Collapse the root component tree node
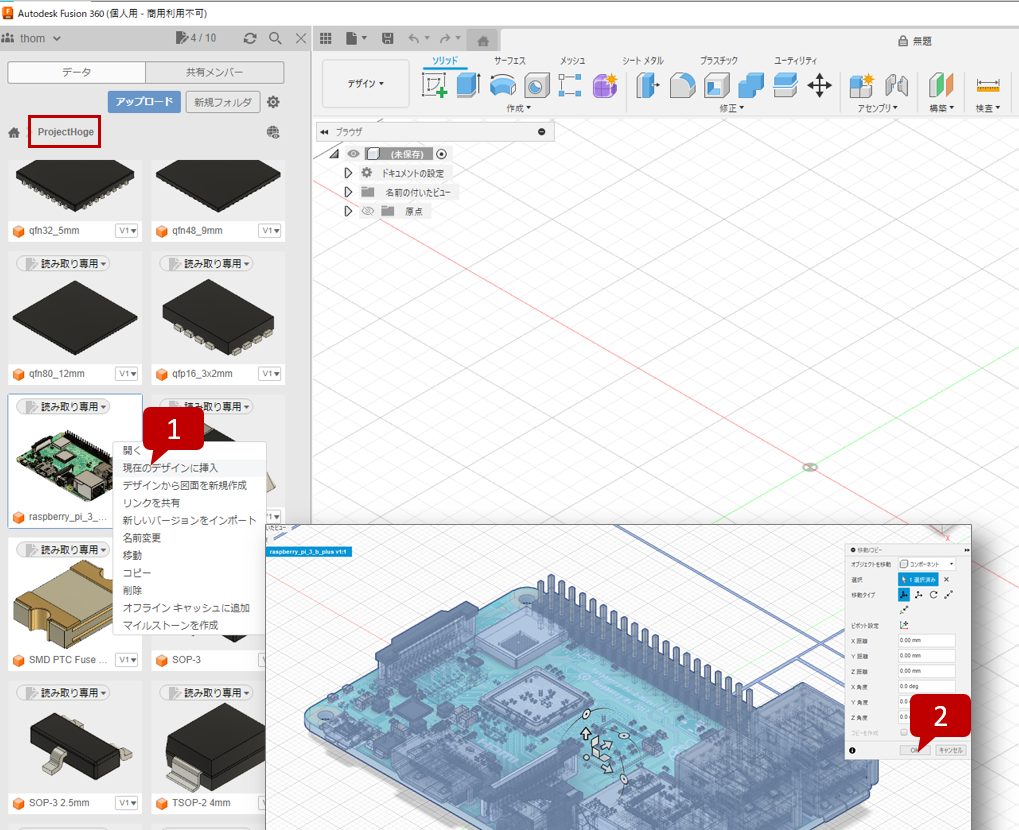The height and width of the screenshot is (830, 1019). pyautogui.click(x=334, y=154)
